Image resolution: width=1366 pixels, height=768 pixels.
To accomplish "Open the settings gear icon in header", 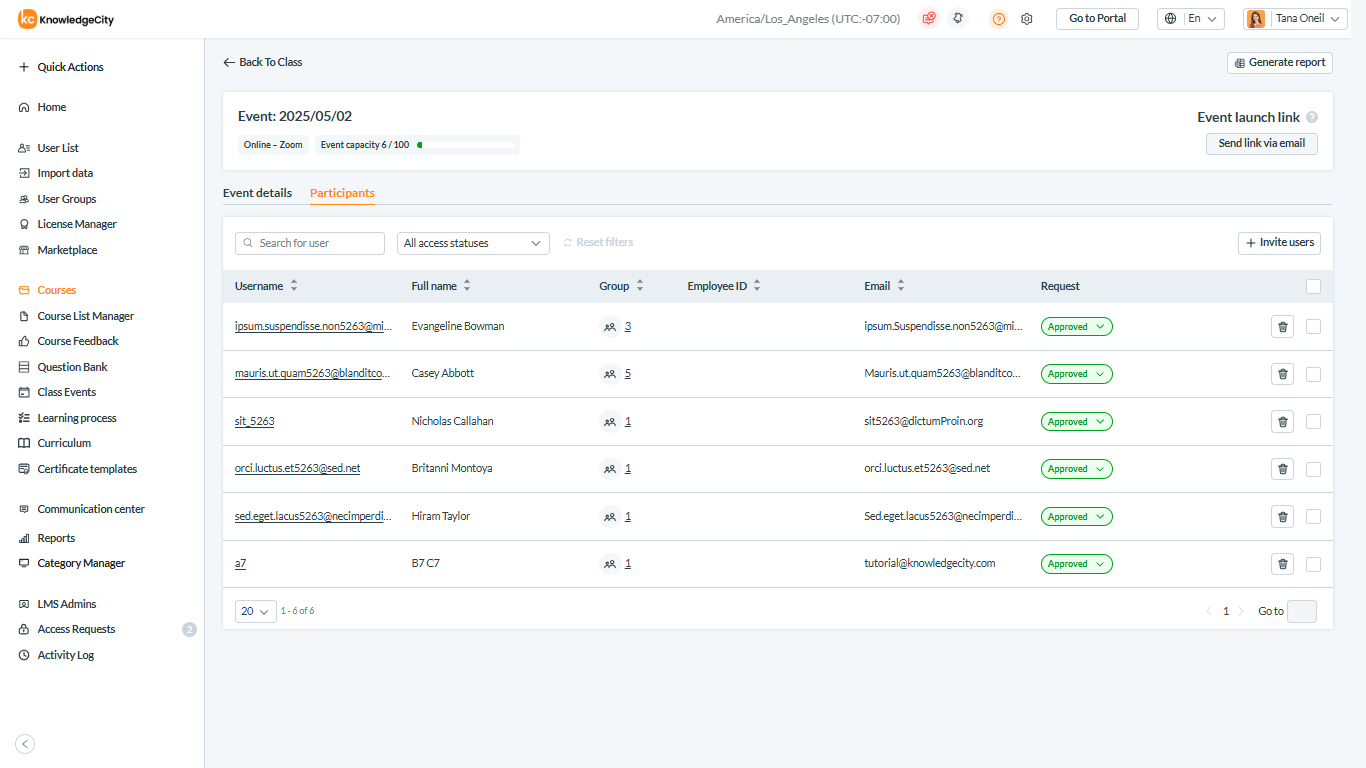I will pyautogui.click(x=1026, y=19).
